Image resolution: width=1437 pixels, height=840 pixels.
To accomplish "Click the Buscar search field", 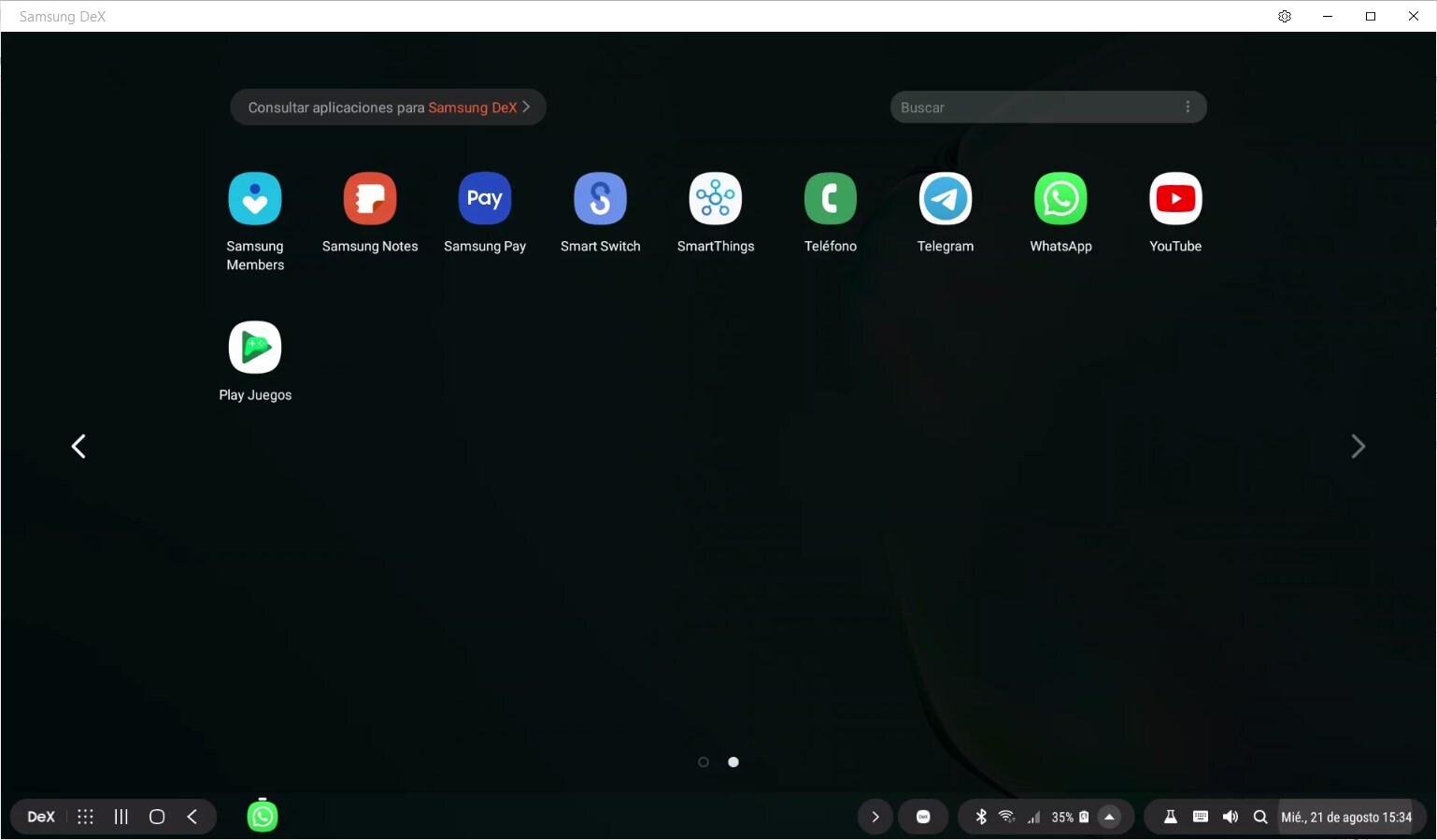I will (1048, 107).
